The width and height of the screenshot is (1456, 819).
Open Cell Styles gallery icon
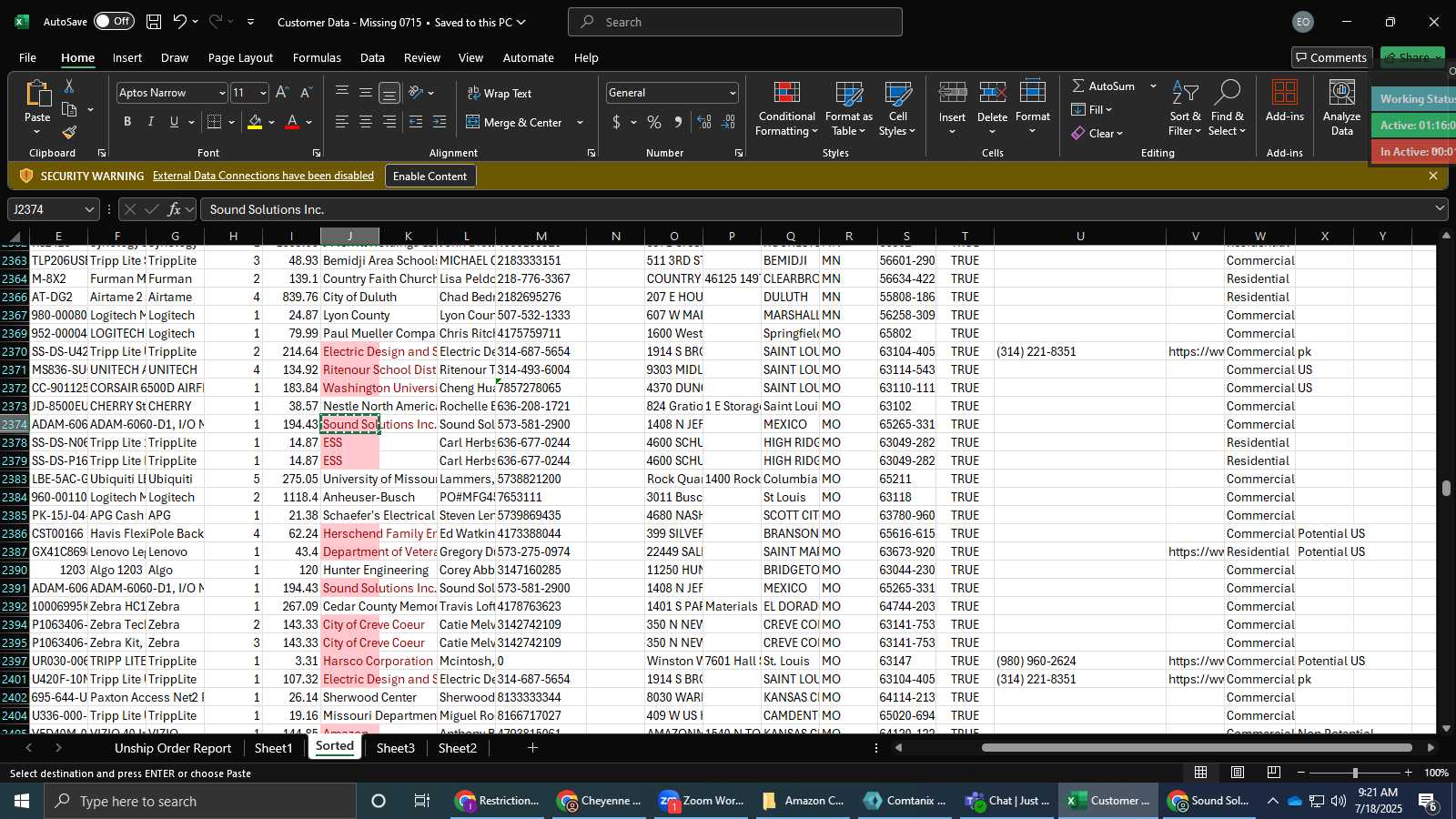(898, 93)
